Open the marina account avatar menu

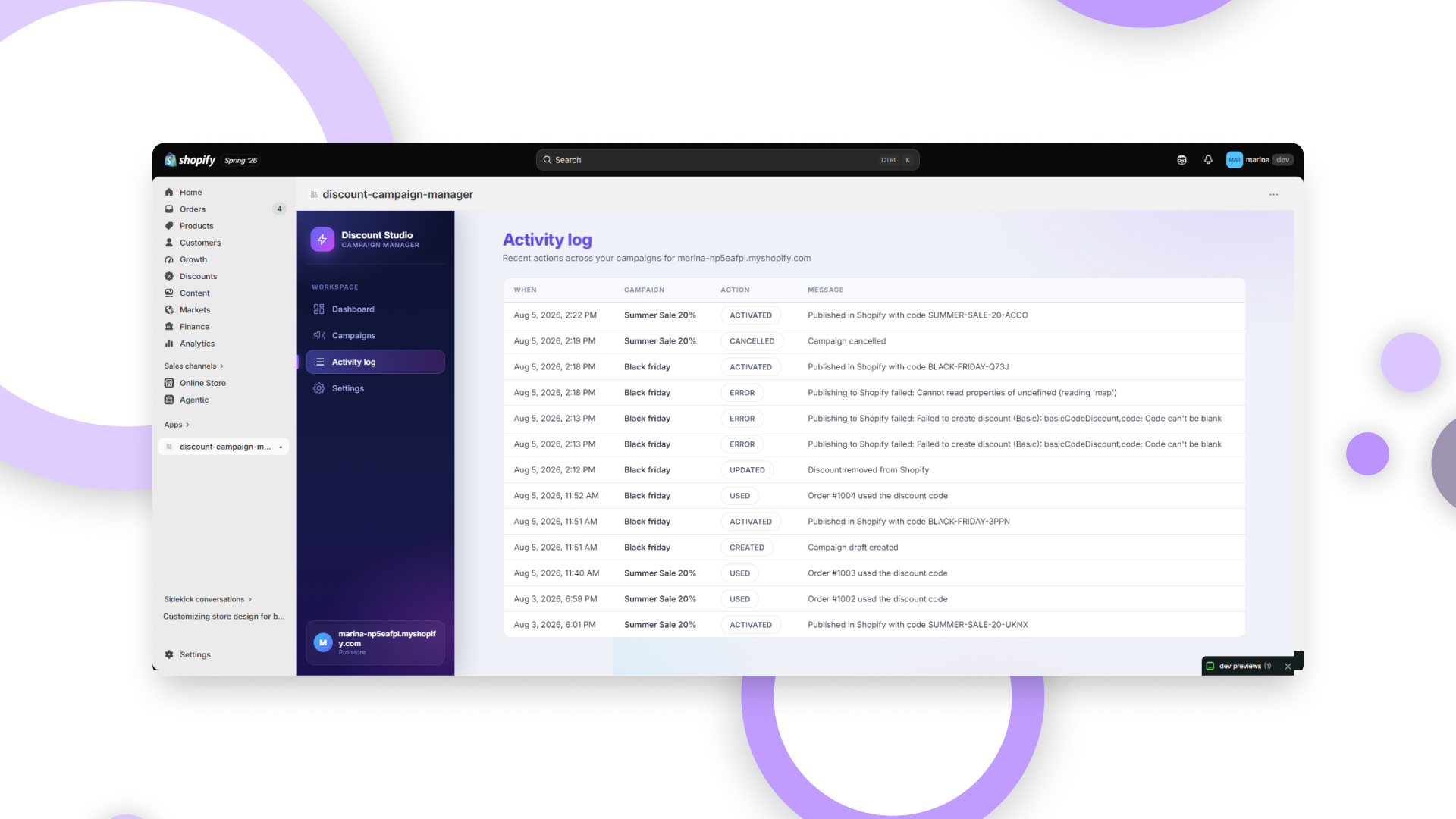coord(1235,160)
